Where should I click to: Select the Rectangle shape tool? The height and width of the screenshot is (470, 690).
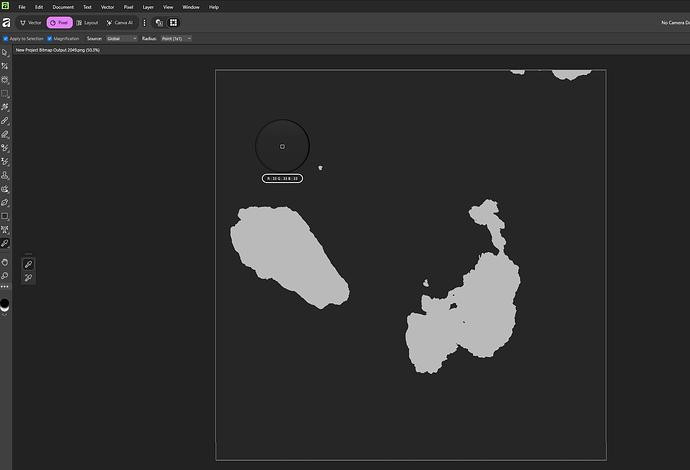[x=5, y=216]
